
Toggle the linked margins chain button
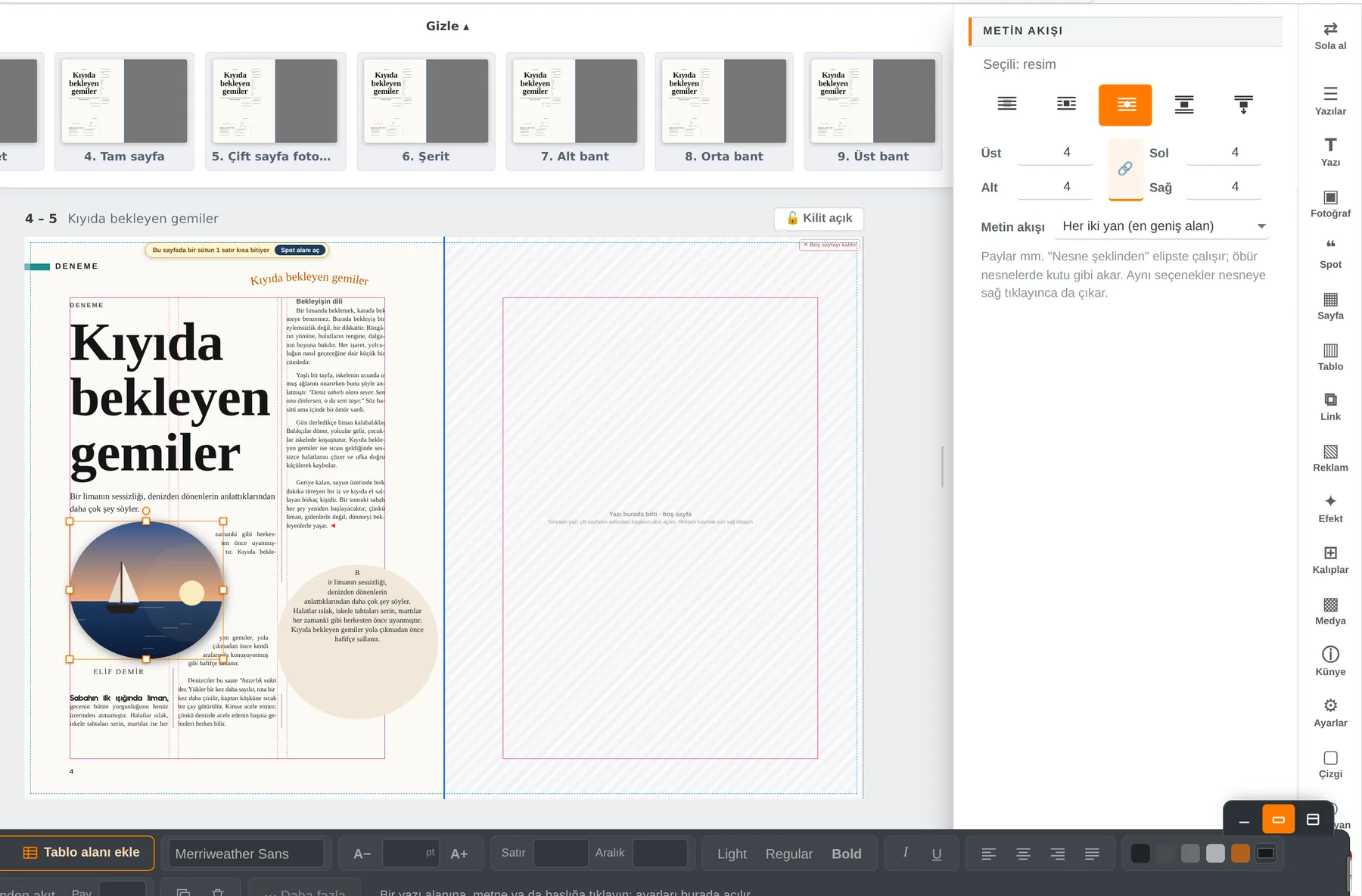[x=1125, y=169]
